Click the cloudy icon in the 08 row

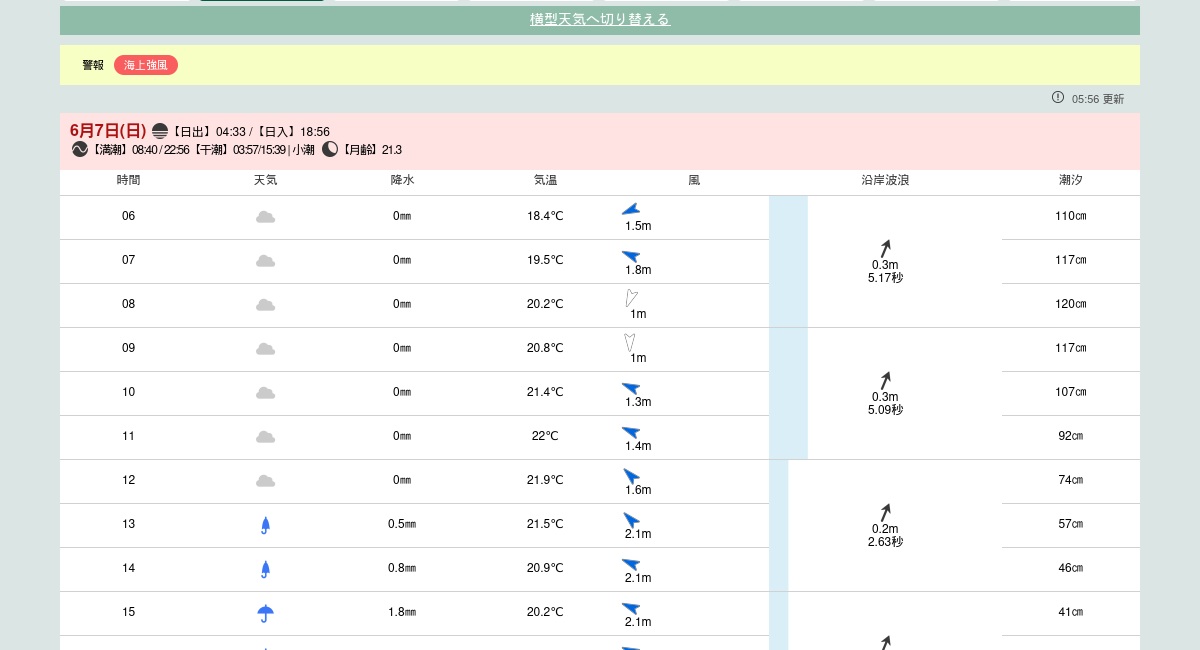265,305
